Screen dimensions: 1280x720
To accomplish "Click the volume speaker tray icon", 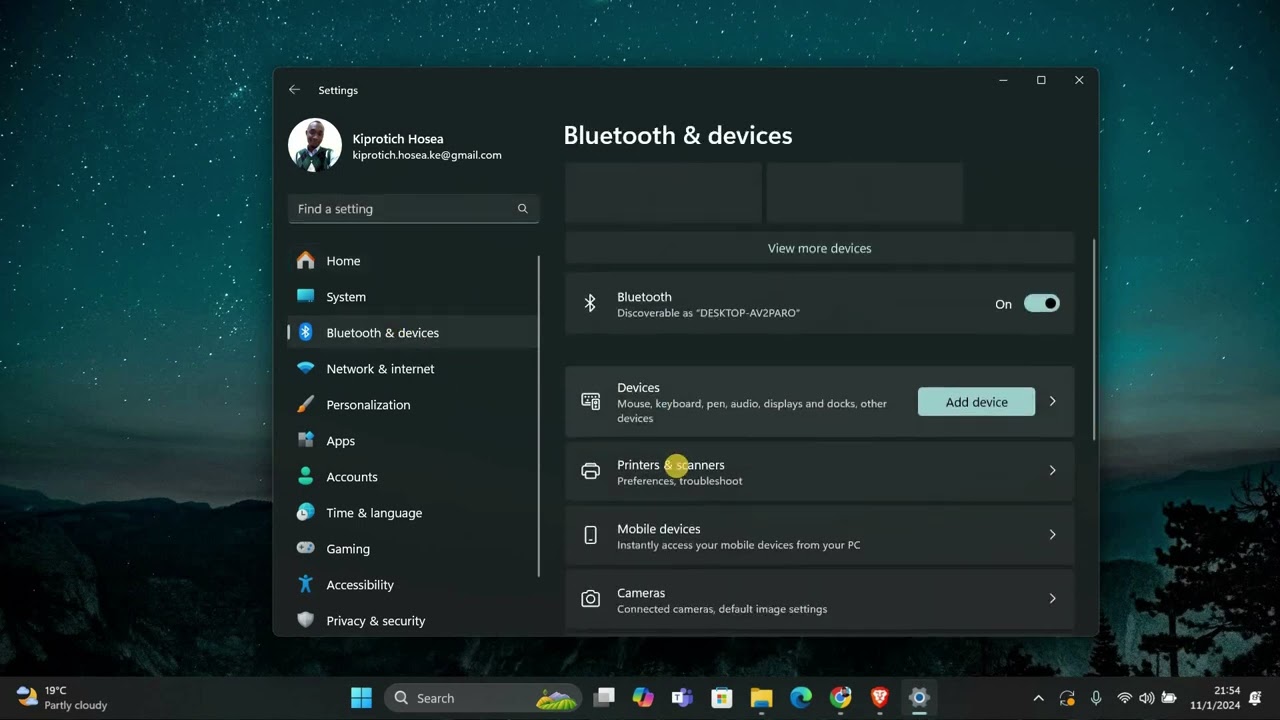I will [x=1146, y=698].
